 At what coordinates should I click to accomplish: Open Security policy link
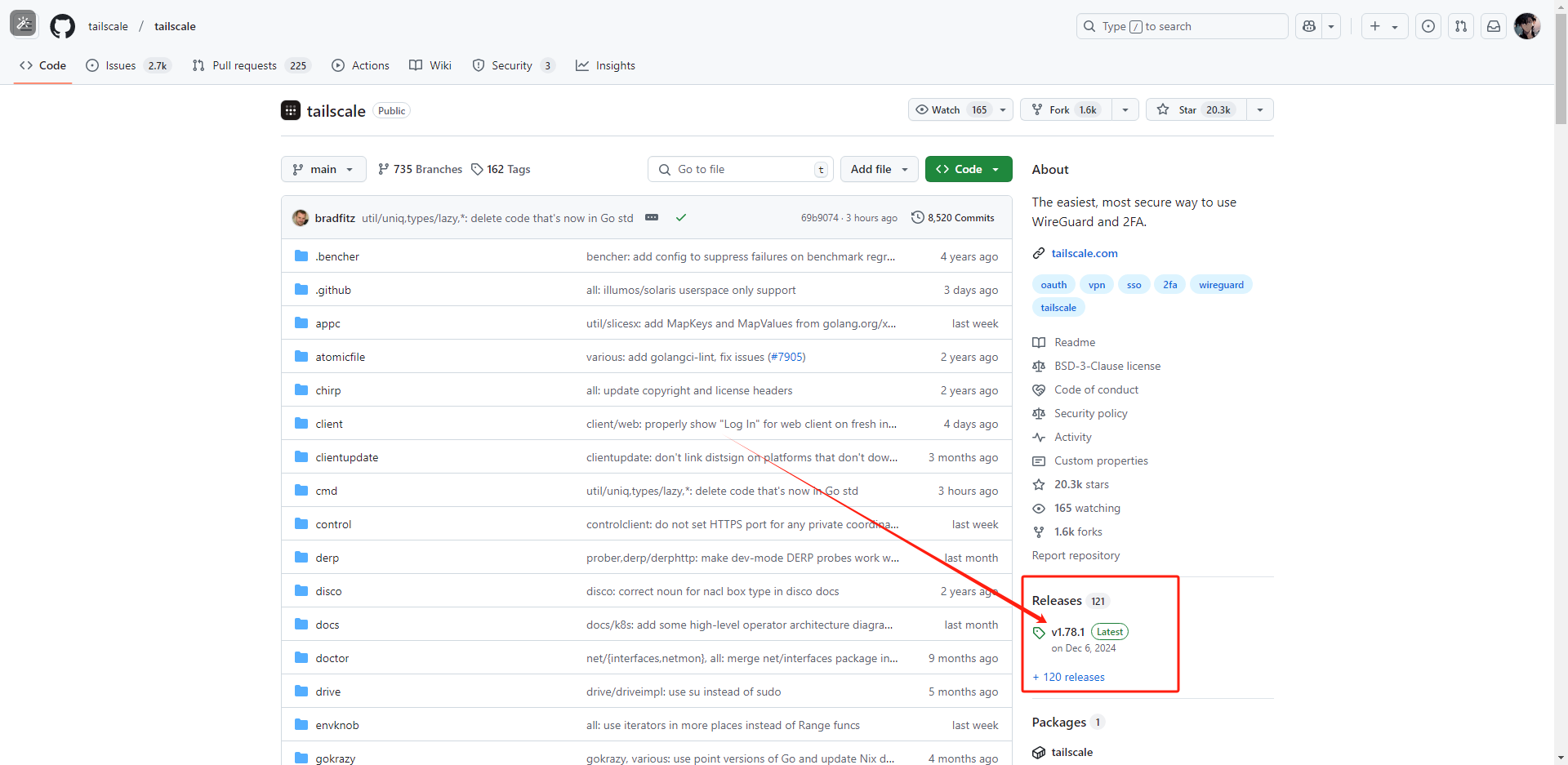1091,413
